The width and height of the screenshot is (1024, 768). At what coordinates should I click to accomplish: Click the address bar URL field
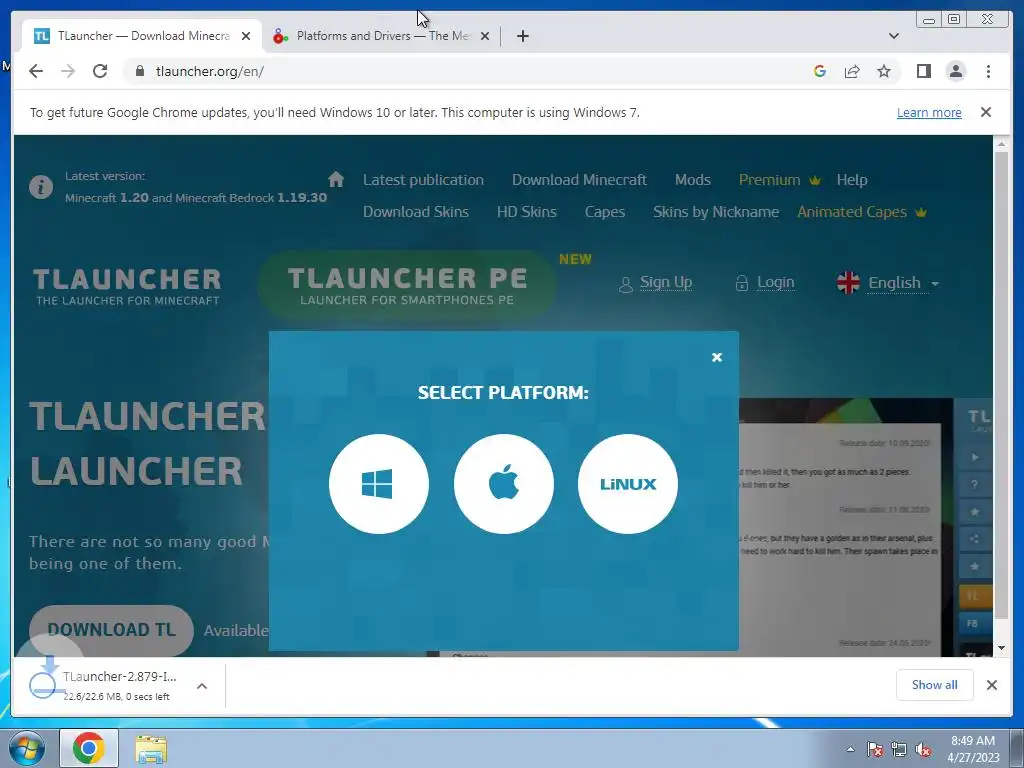[x=470, y=71]
